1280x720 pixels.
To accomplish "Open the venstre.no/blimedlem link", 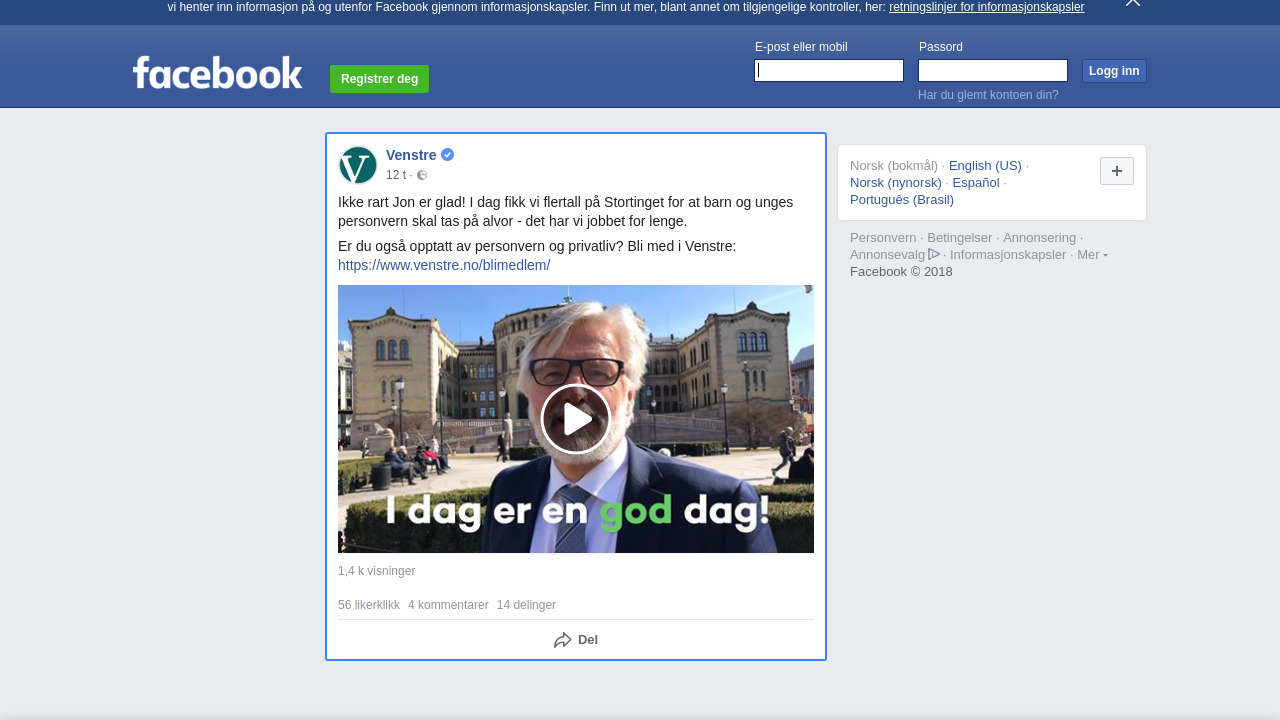I will (x=444, y=265).
